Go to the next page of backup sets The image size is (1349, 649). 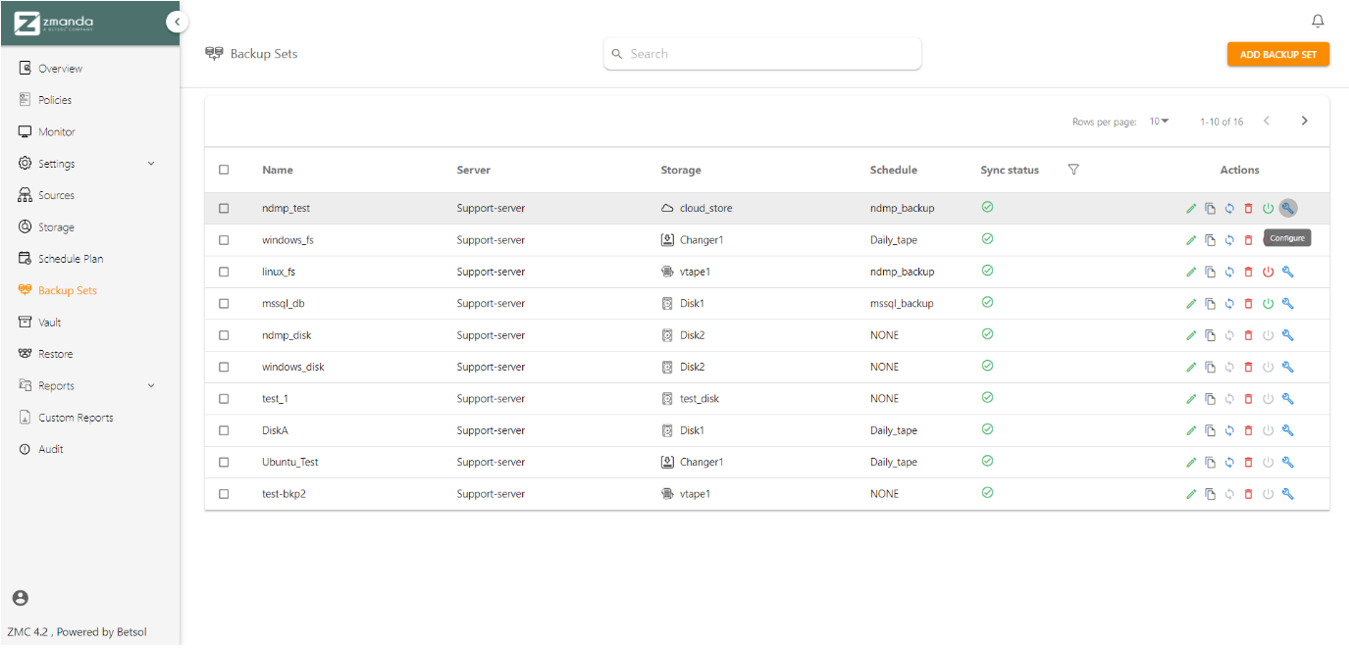tap(1304, 121)
